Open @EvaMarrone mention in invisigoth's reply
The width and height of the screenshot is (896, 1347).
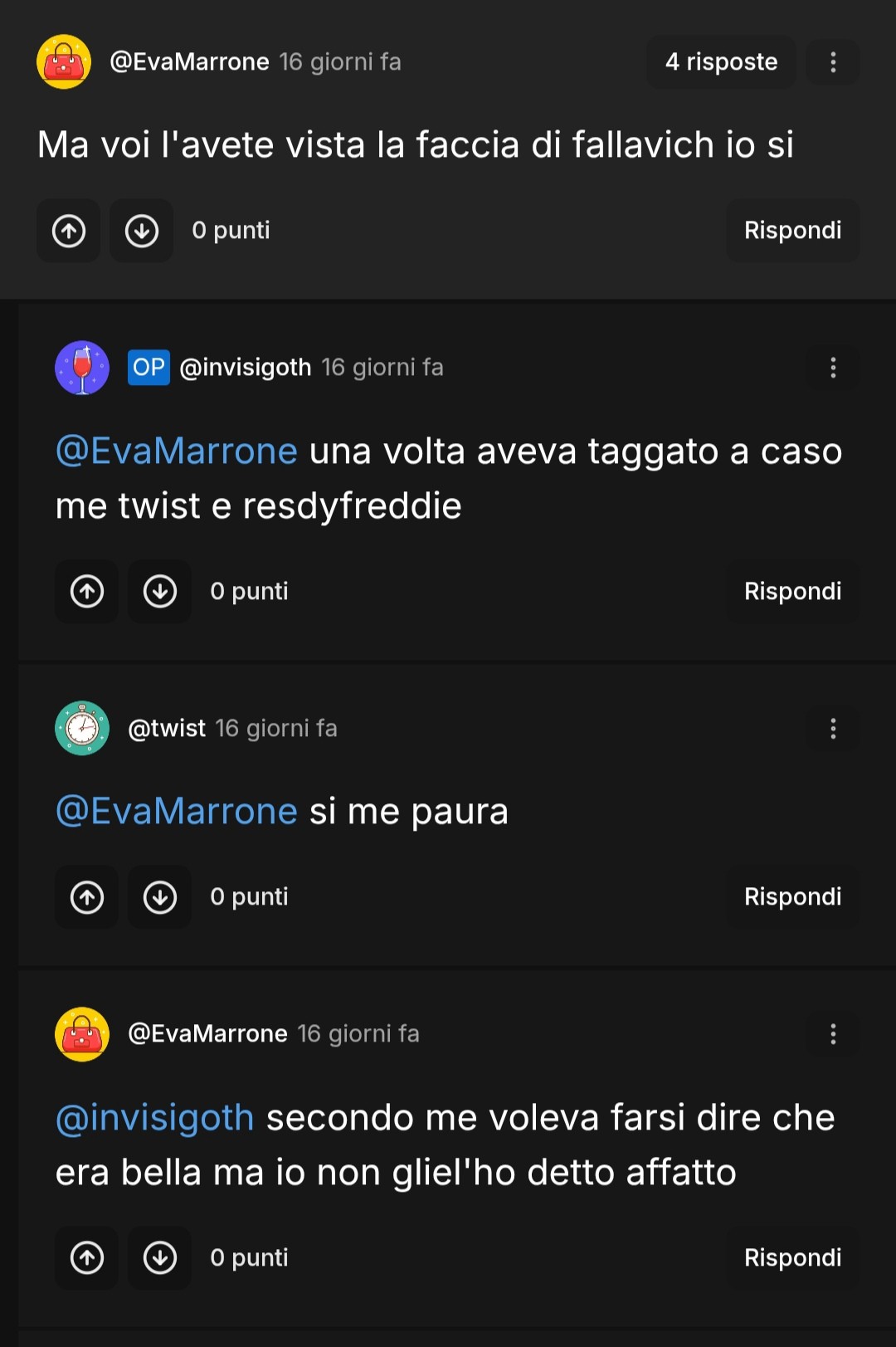(177, 451)
